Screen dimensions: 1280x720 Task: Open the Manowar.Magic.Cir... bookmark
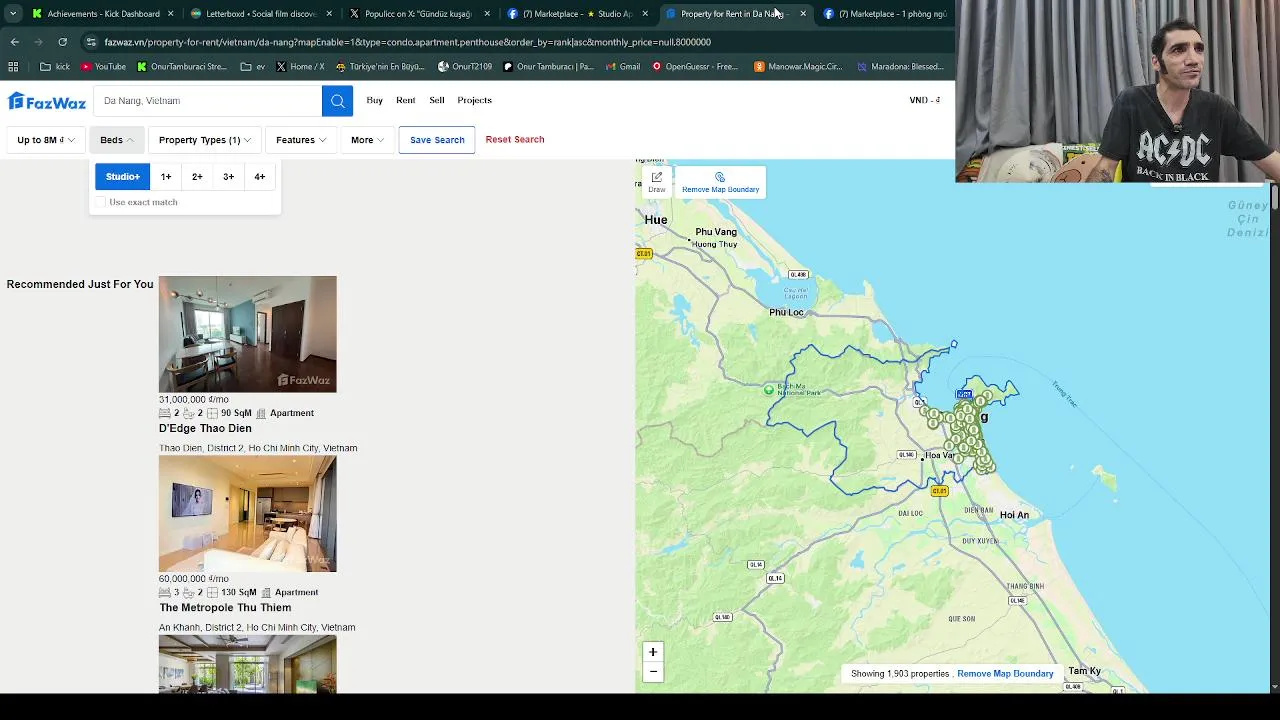(799, 67)
